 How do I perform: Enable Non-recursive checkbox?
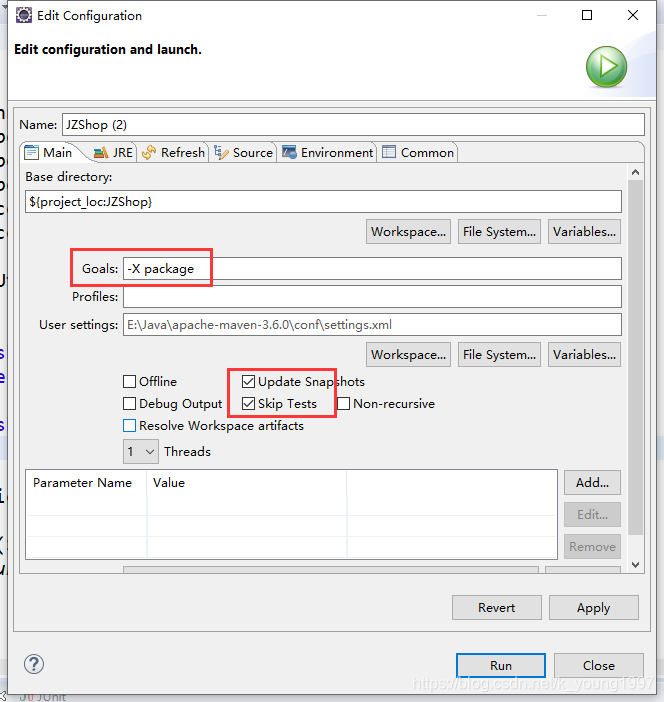point(343,403)
